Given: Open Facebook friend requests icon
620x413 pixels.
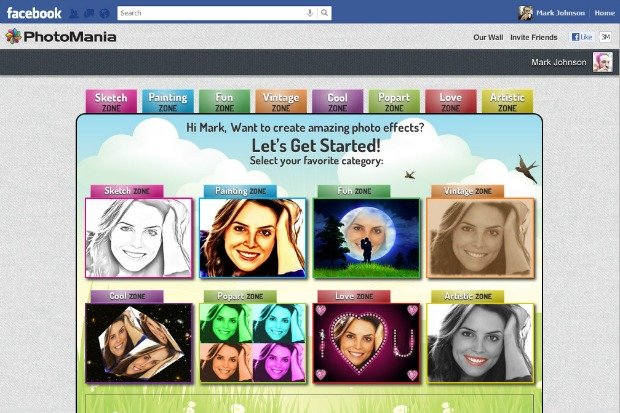Looking at the screenshot, I should 76,13.
